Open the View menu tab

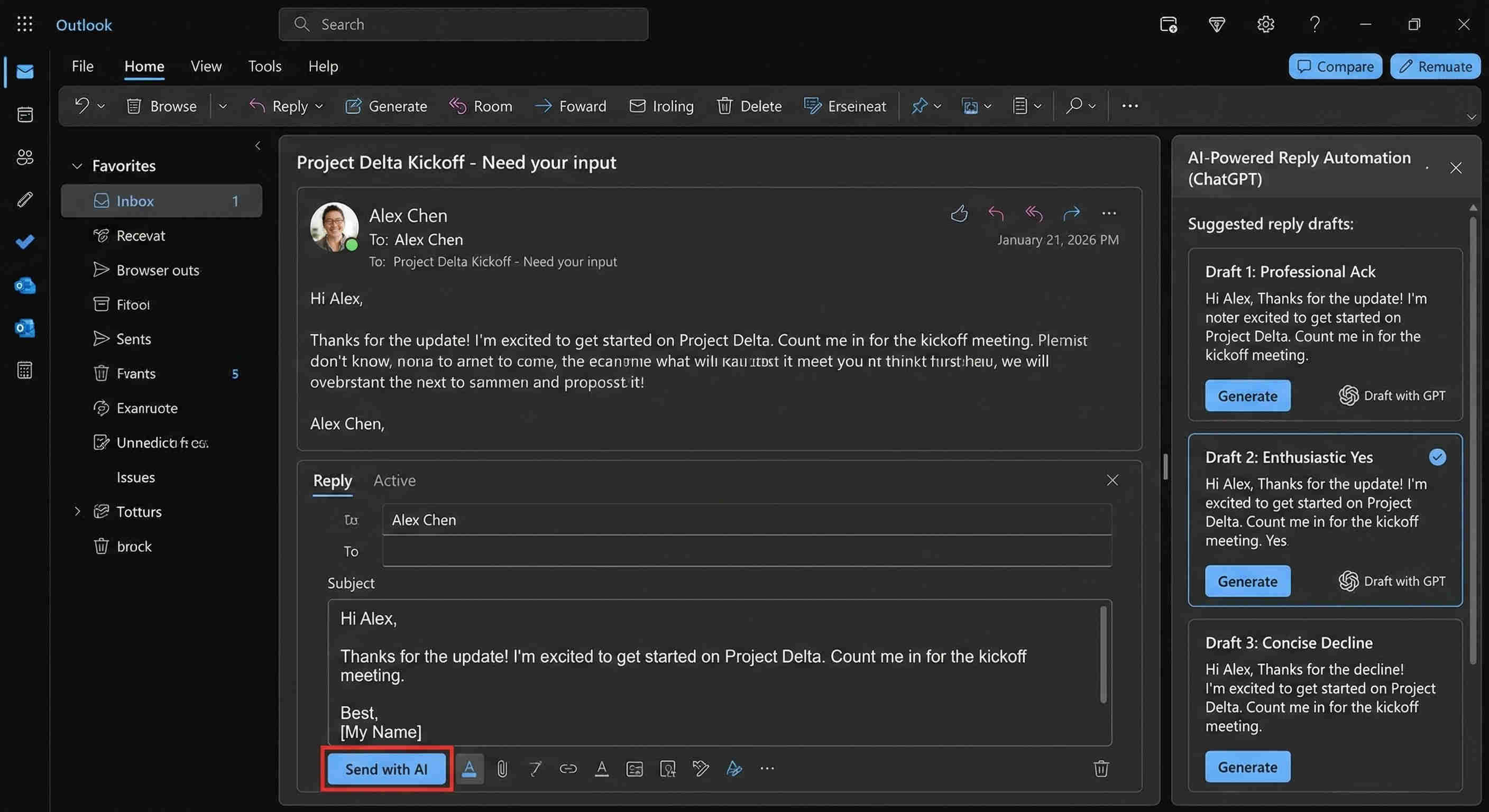pos(206,66)
